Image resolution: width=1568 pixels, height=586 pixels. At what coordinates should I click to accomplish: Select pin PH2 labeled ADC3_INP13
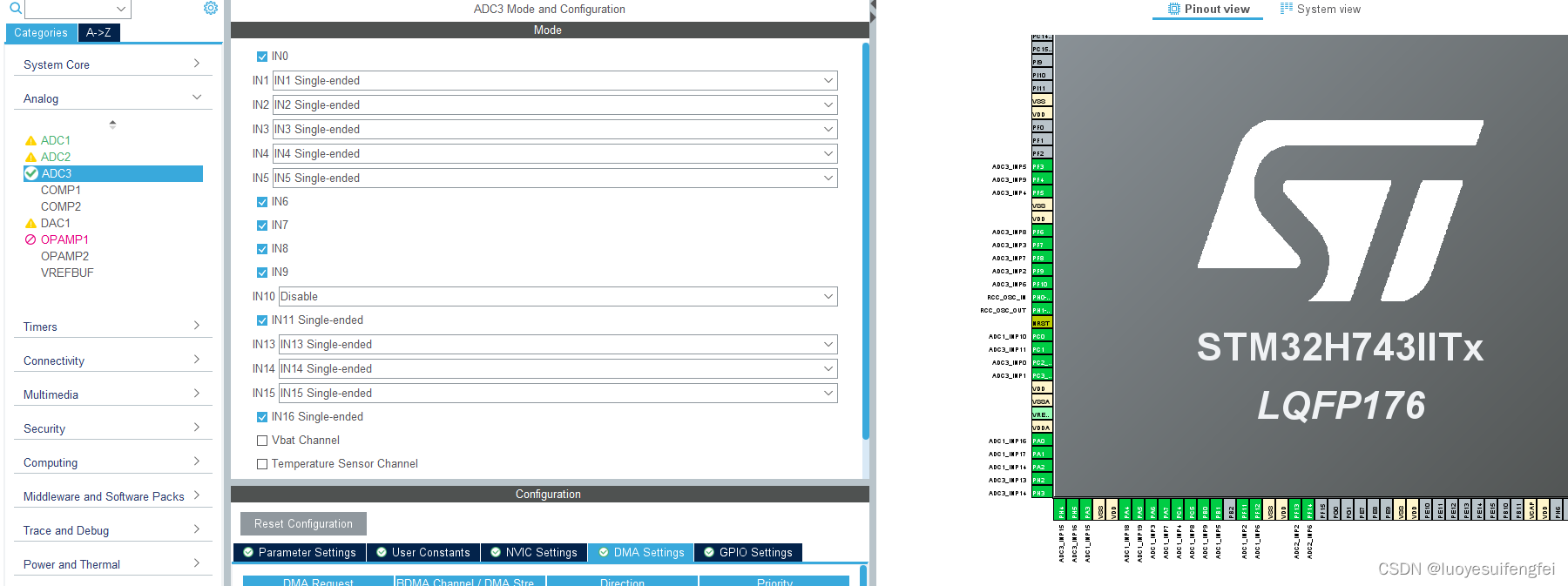click(x=1042, y=480)
